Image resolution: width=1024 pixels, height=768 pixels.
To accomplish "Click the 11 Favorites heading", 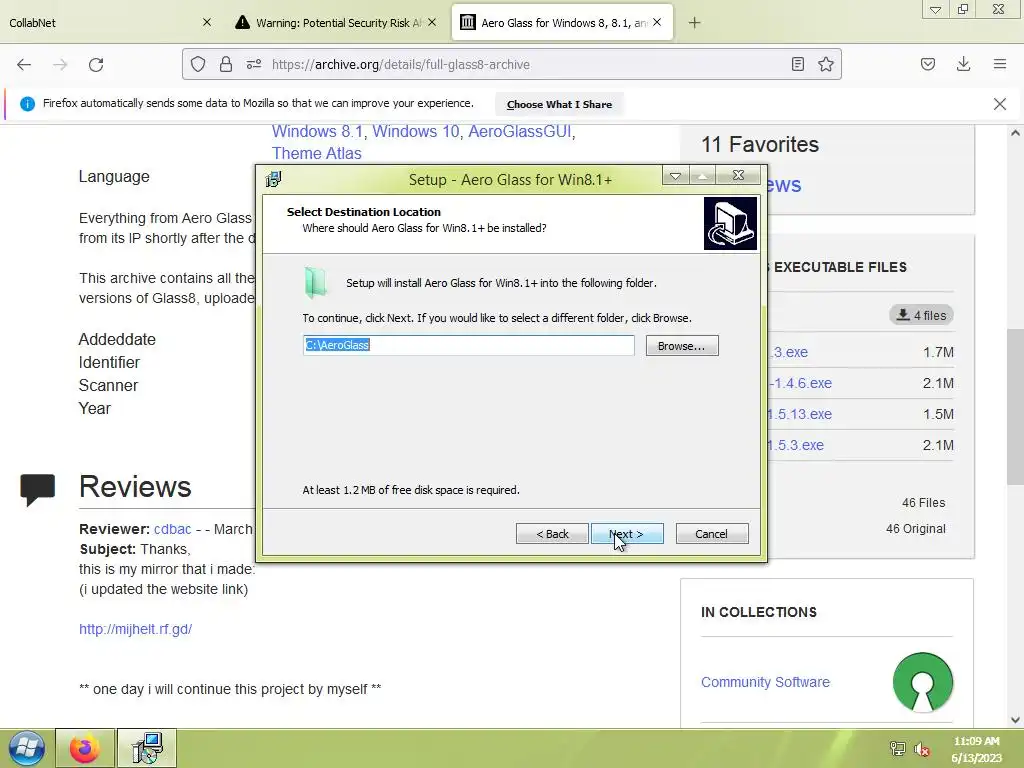I will pyautogui.click(x=760, y=144).
